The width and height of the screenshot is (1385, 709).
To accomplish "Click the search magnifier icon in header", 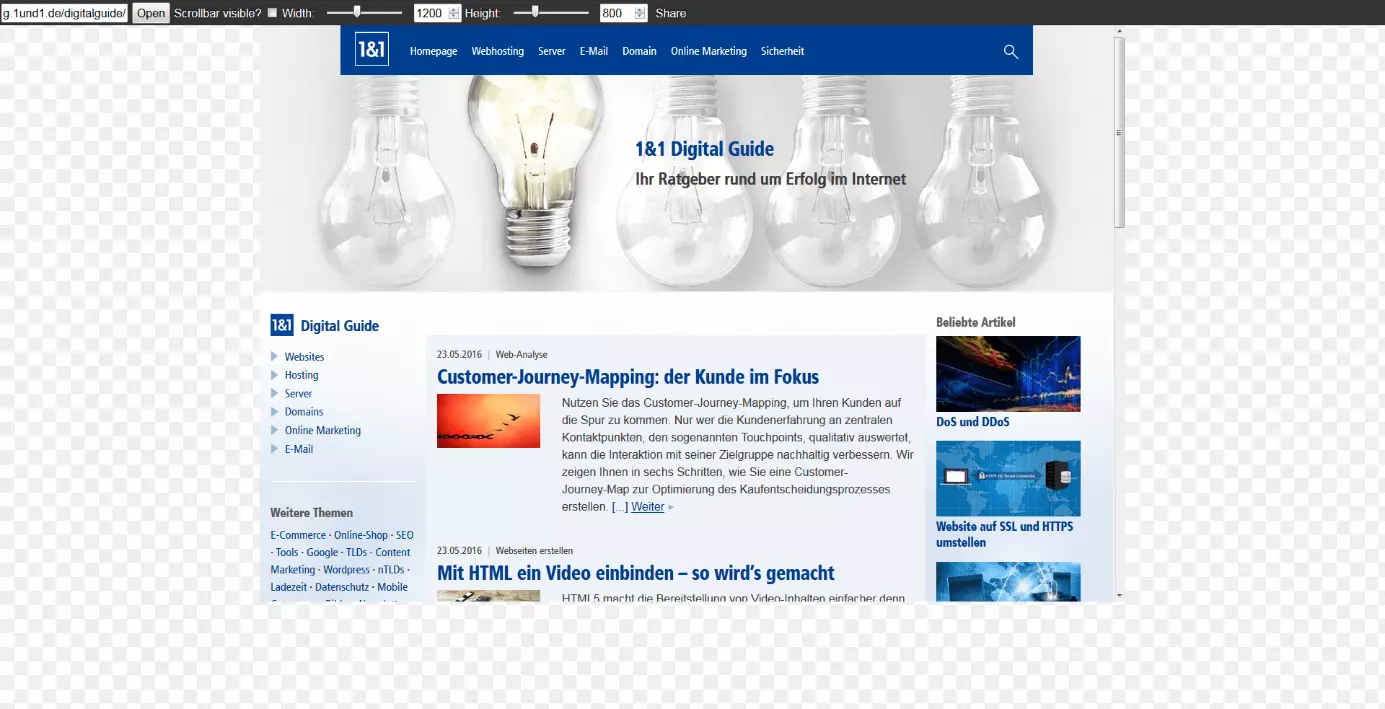I will [x=1010, y=52].
